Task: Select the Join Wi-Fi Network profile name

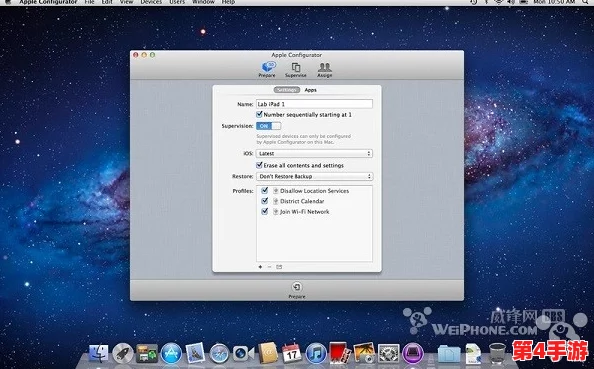Action: click(305, 212)
